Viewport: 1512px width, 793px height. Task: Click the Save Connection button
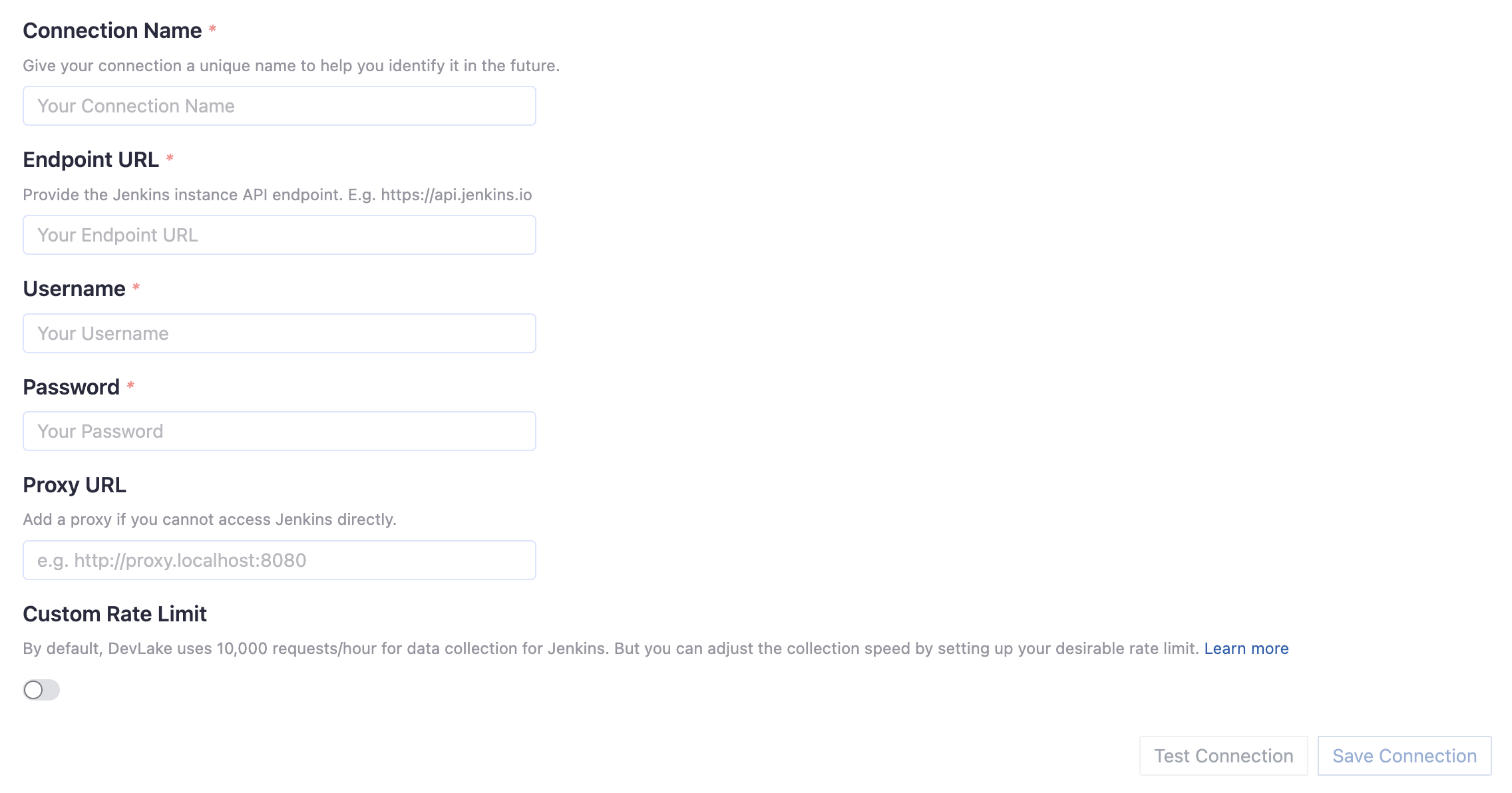[x=1404, y=756]
